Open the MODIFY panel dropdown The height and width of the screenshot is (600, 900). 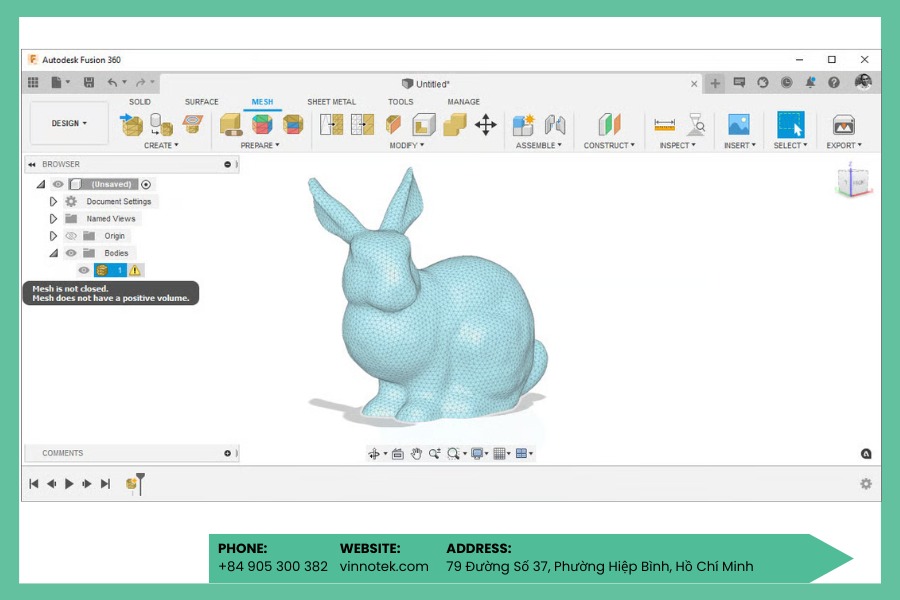407,145
